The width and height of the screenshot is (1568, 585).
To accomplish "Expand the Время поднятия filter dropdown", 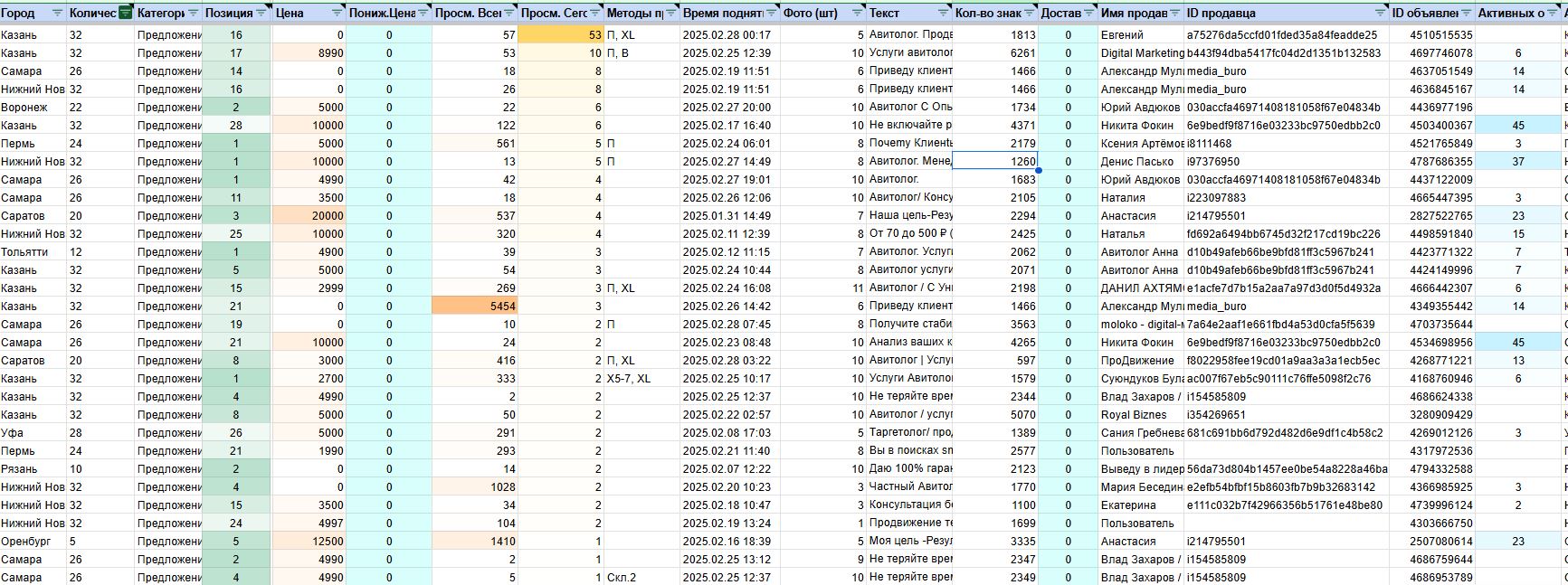I will 771,13.
